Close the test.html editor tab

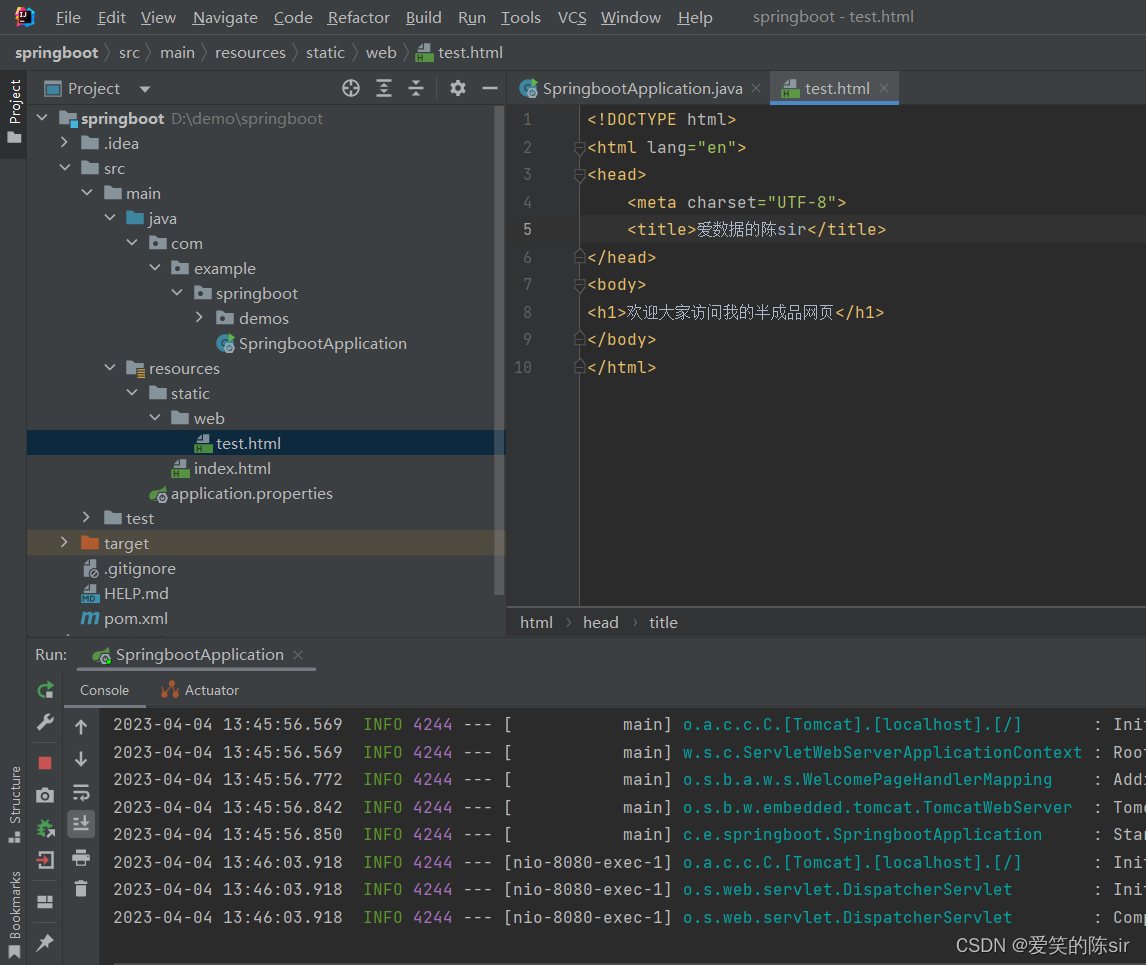[884, 88]
